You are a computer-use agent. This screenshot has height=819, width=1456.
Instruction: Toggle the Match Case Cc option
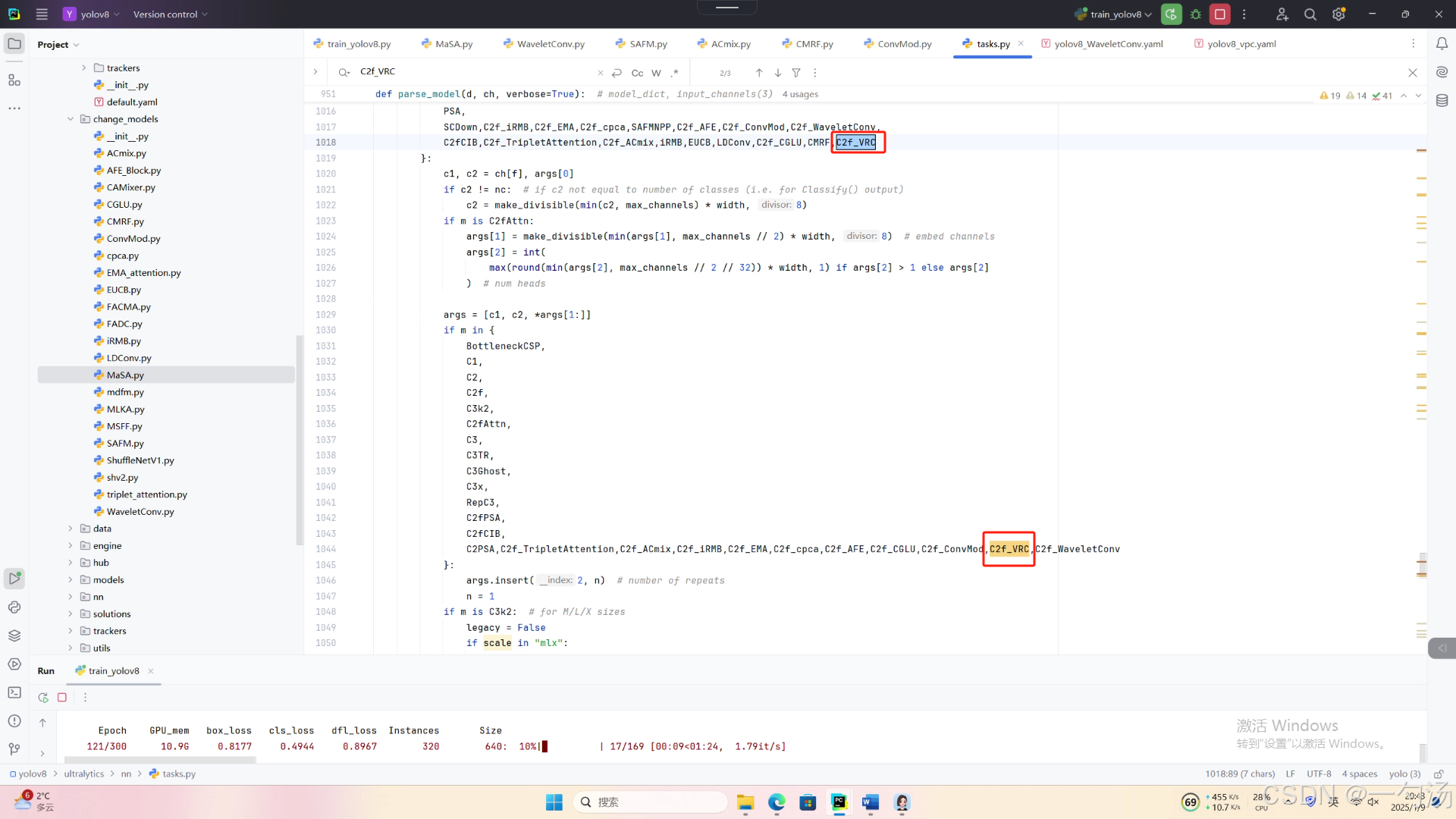tap(637, 73)
